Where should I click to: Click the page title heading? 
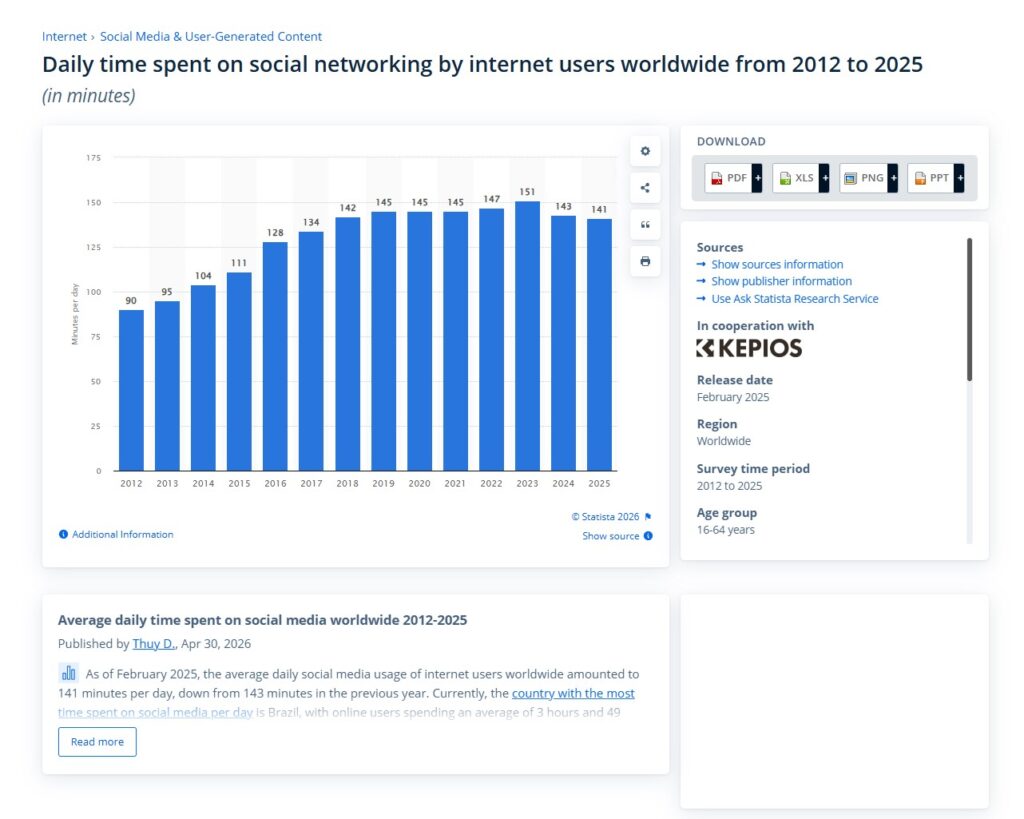(x=483, y=64)
